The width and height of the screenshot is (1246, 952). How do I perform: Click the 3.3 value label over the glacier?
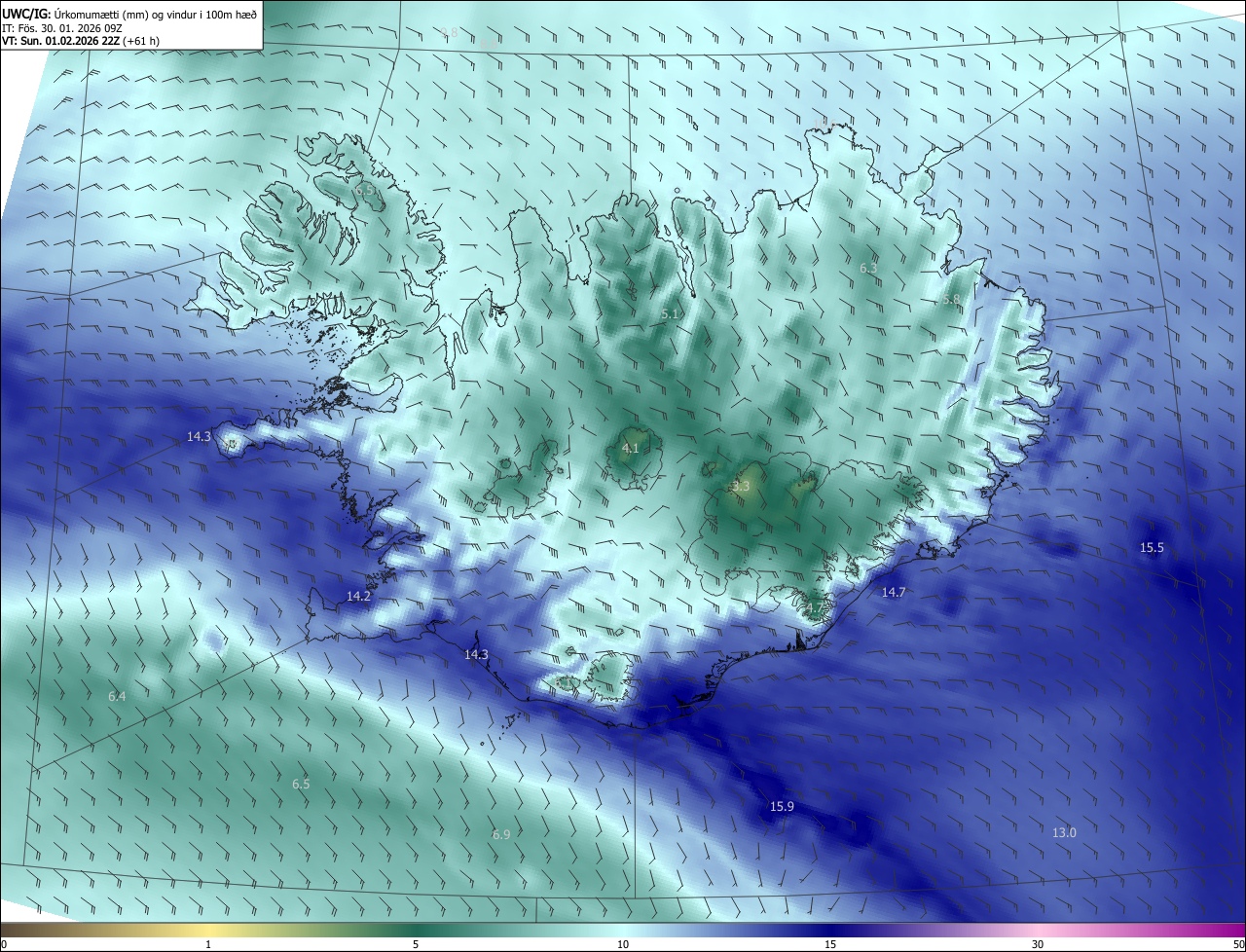pos(741,485)
